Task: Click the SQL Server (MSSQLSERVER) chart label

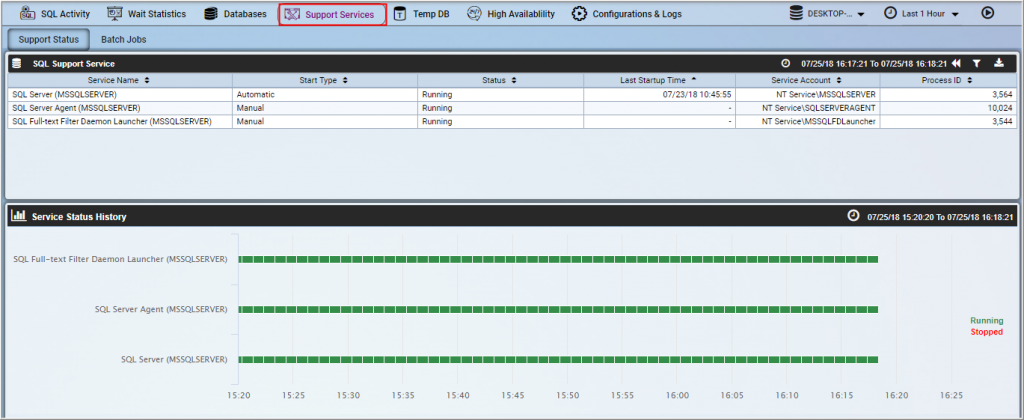Action: tap(174, 359)
